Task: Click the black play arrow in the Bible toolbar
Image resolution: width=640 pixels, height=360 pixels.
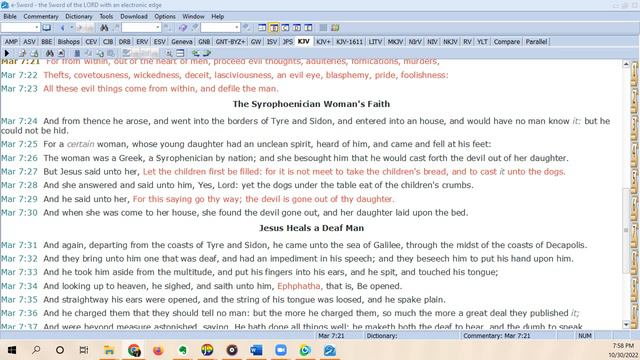Action: pos(7,53)
